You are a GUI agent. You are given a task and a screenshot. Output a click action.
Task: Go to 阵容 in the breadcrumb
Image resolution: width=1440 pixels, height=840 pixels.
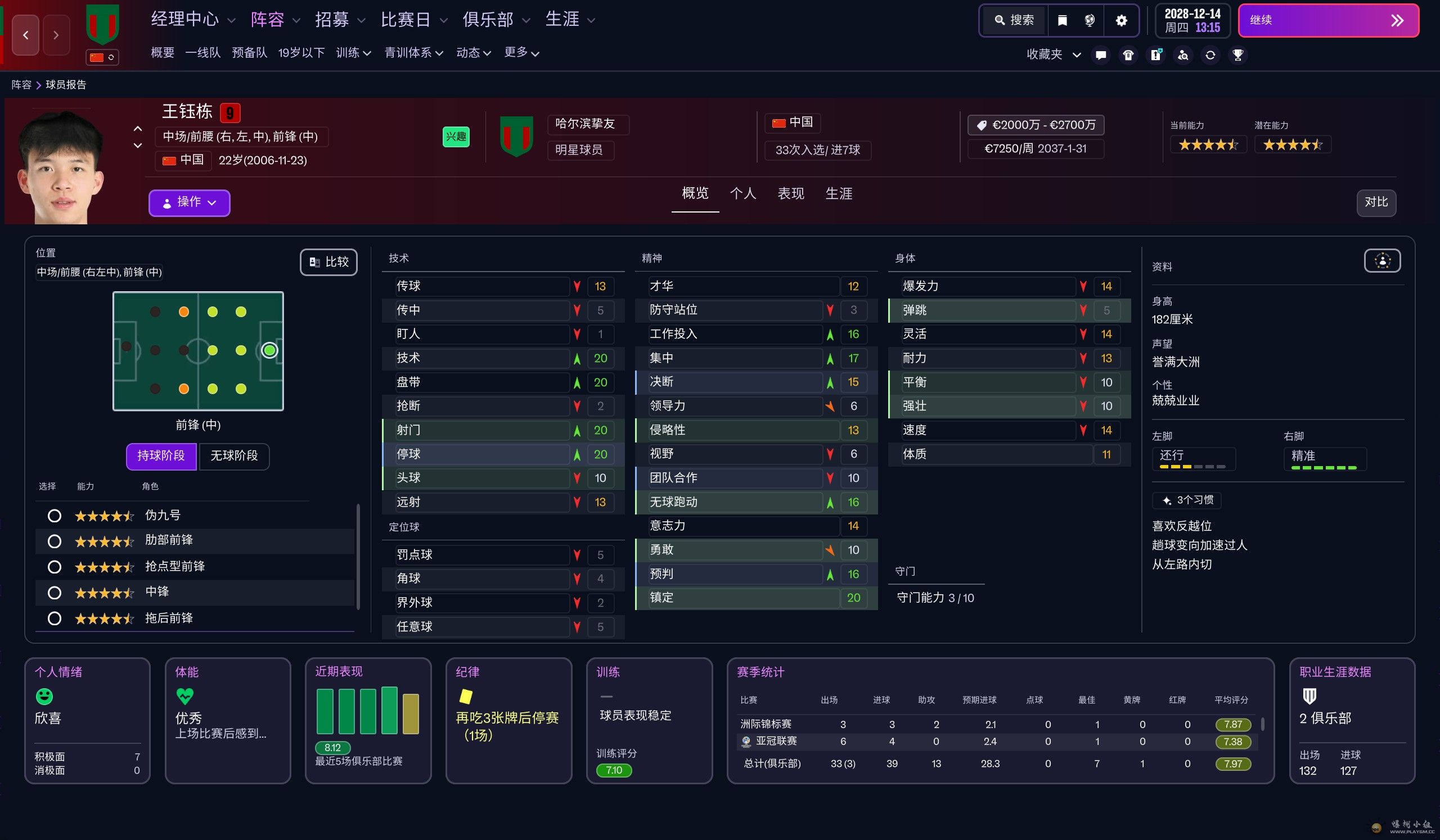21,84
